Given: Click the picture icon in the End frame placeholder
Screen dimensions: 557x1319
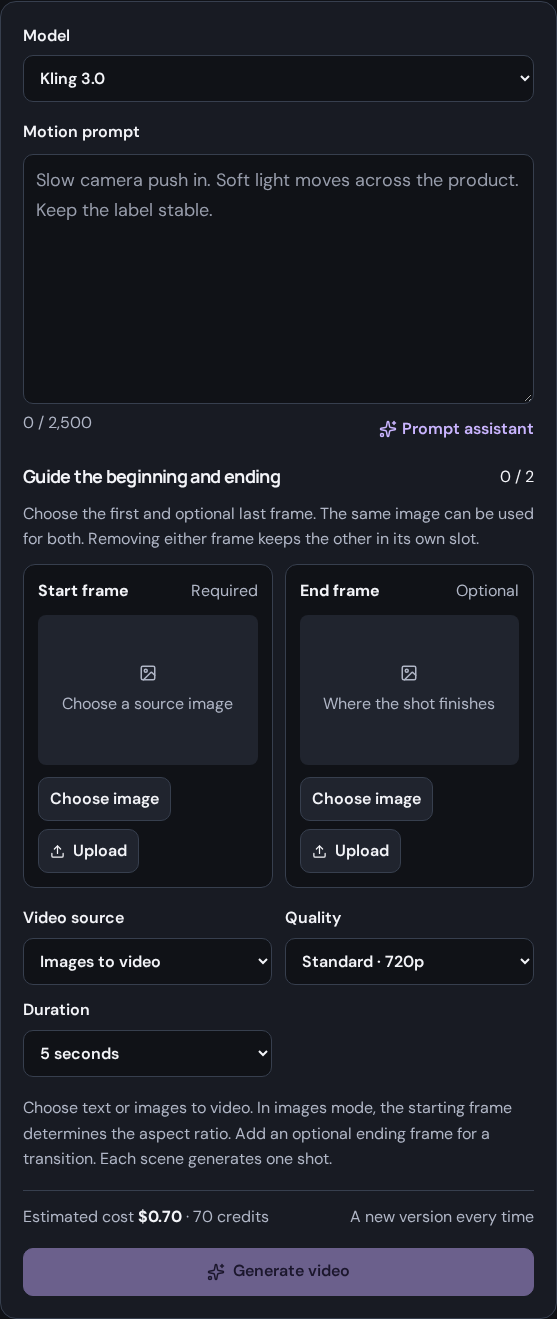Looking at the screenshot, I should click(x=409, y=673).
